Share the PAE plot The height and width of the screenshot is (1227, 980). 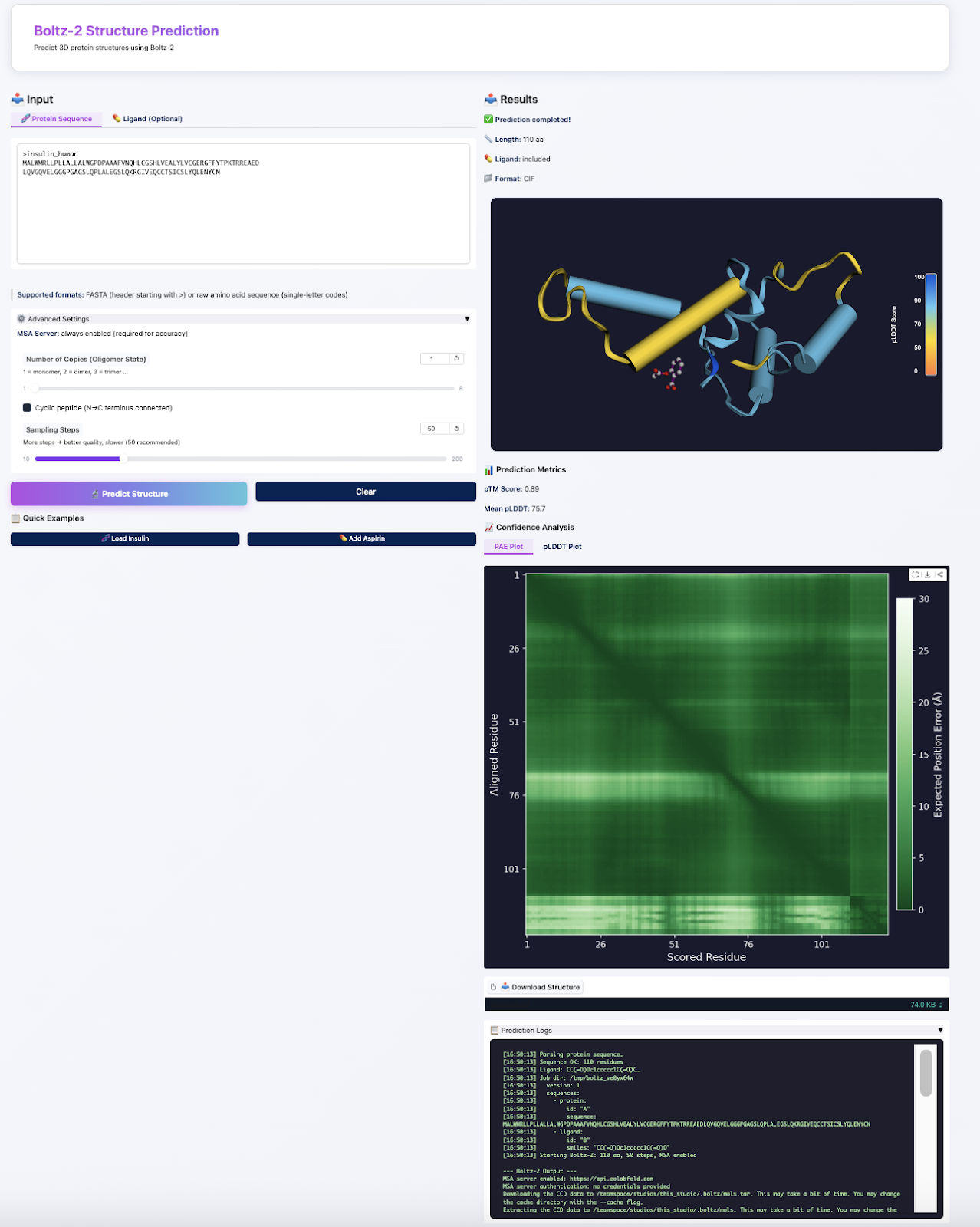point(940,574)
